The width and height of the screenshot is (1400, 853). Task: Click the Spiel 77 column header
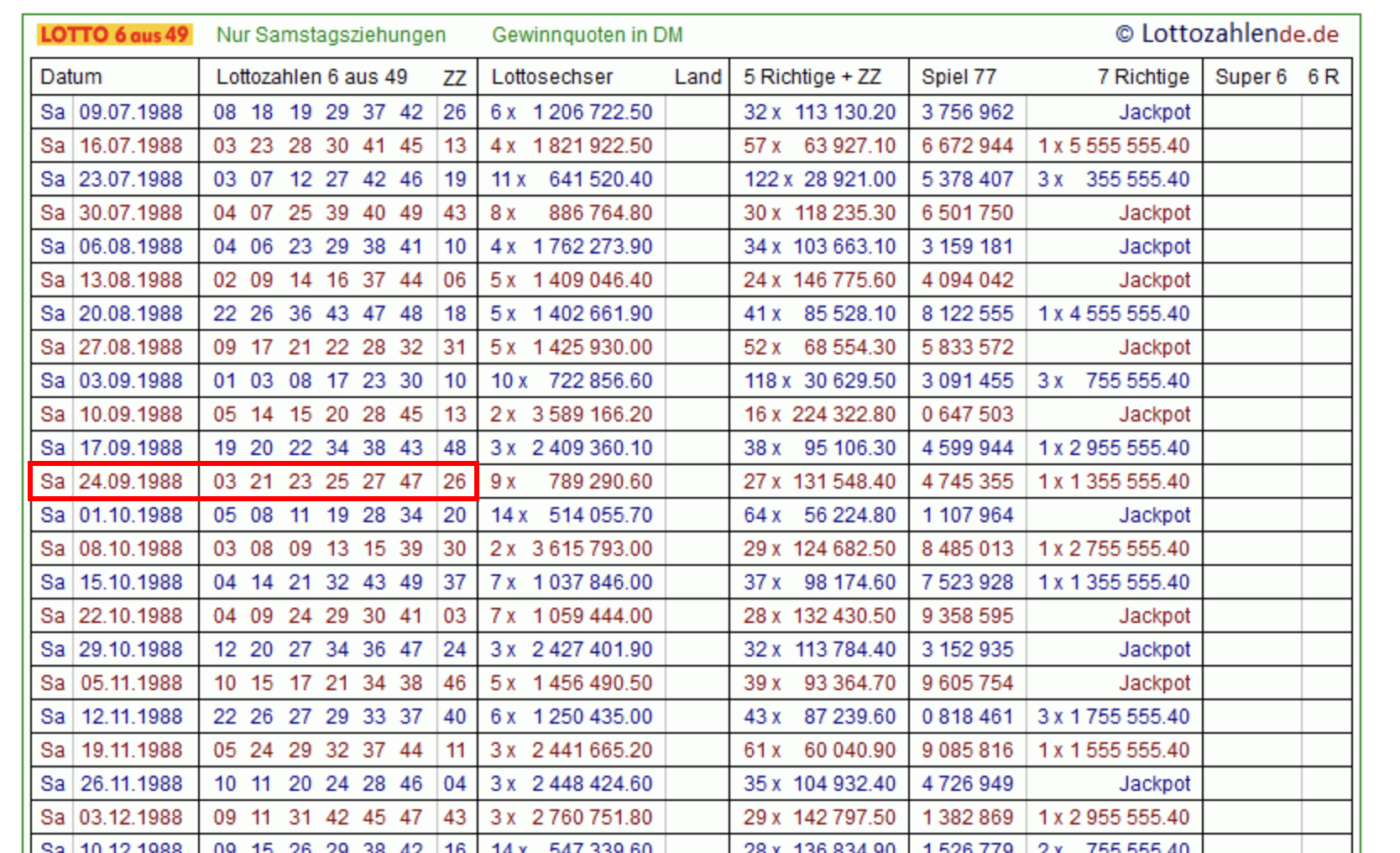[x=959, y=76]
